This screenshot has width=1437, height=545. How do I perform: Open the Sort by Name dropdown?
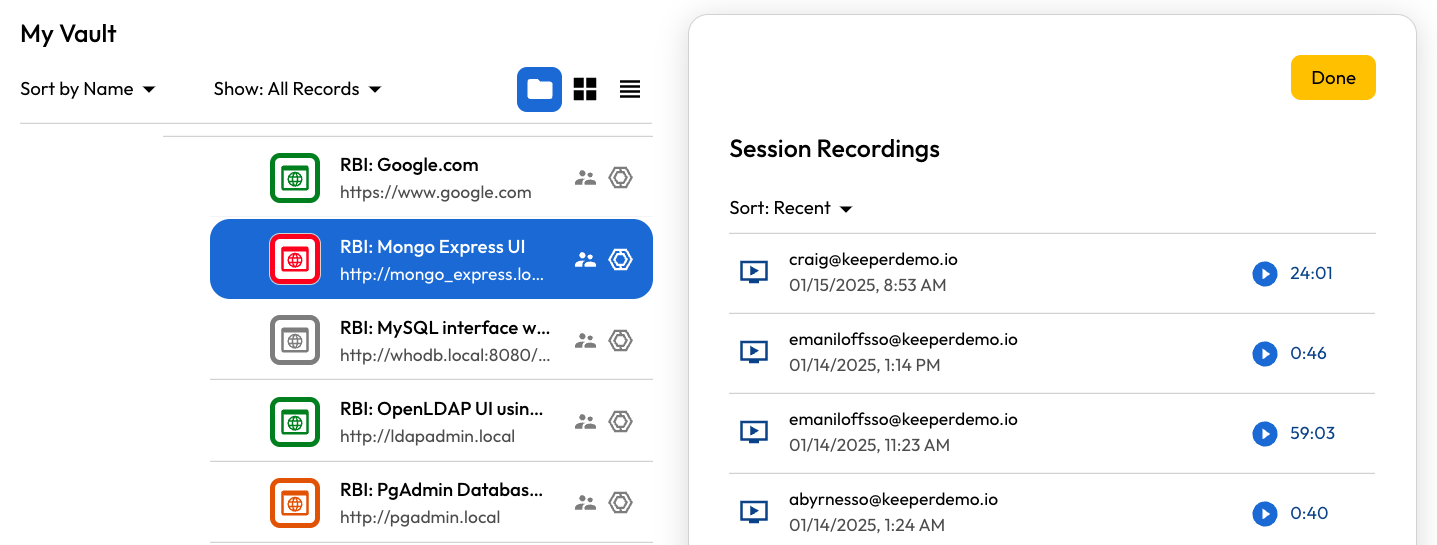click(x=88, y=89)
